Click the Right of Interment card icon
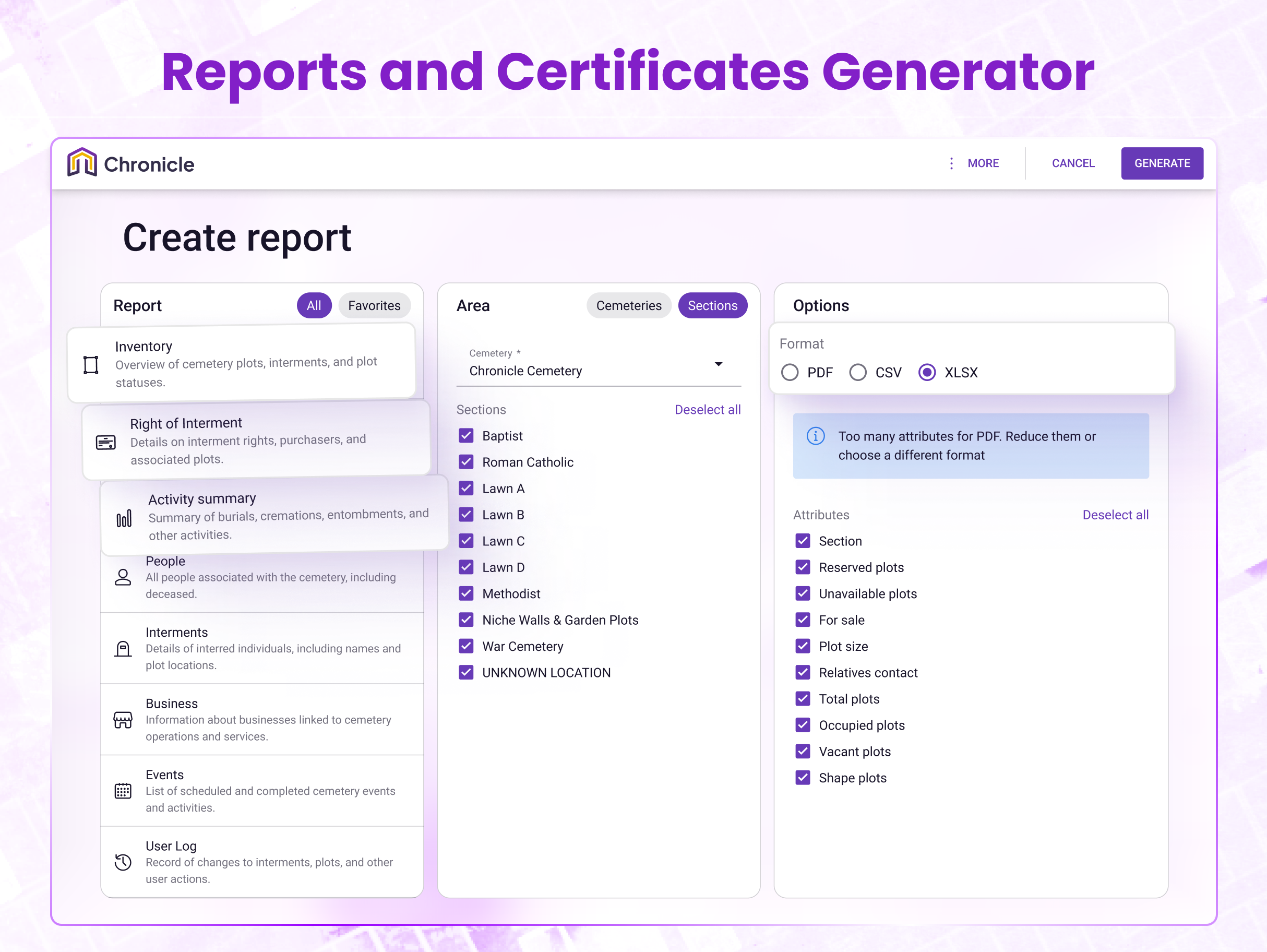Screen dimensions: 1267x952 [106, 442]
